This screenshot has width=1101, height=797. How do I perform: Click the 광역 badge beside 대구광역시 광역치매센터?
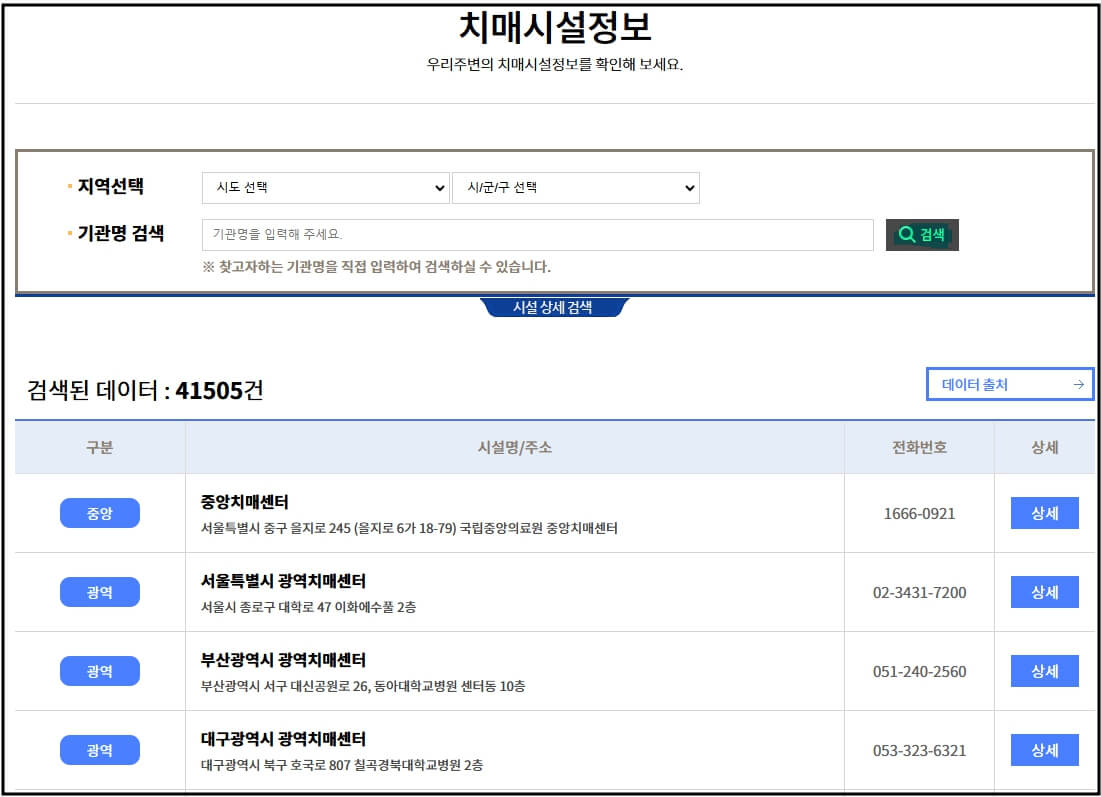[99, 750]
